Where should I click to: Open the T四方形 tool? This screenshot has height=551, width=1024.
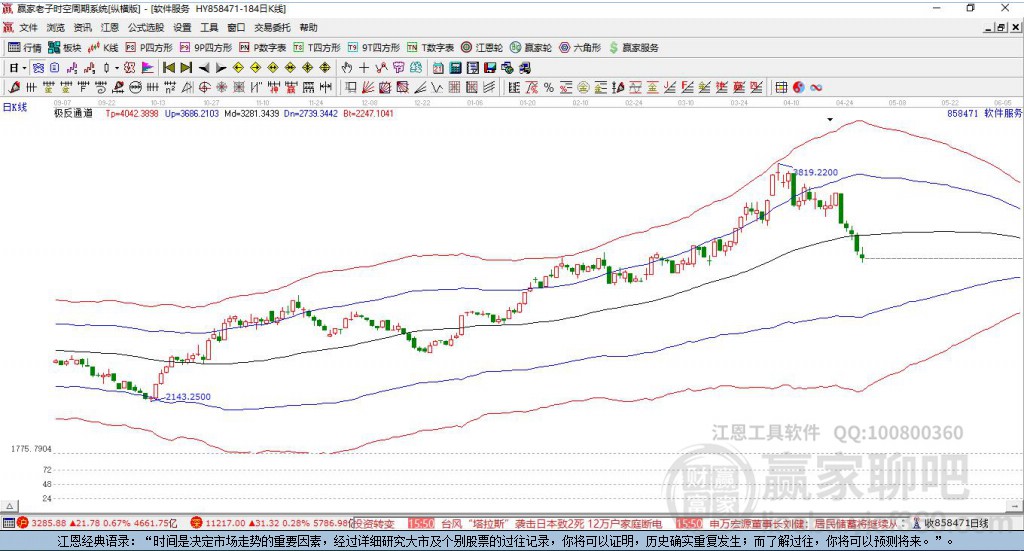(317, 48)
